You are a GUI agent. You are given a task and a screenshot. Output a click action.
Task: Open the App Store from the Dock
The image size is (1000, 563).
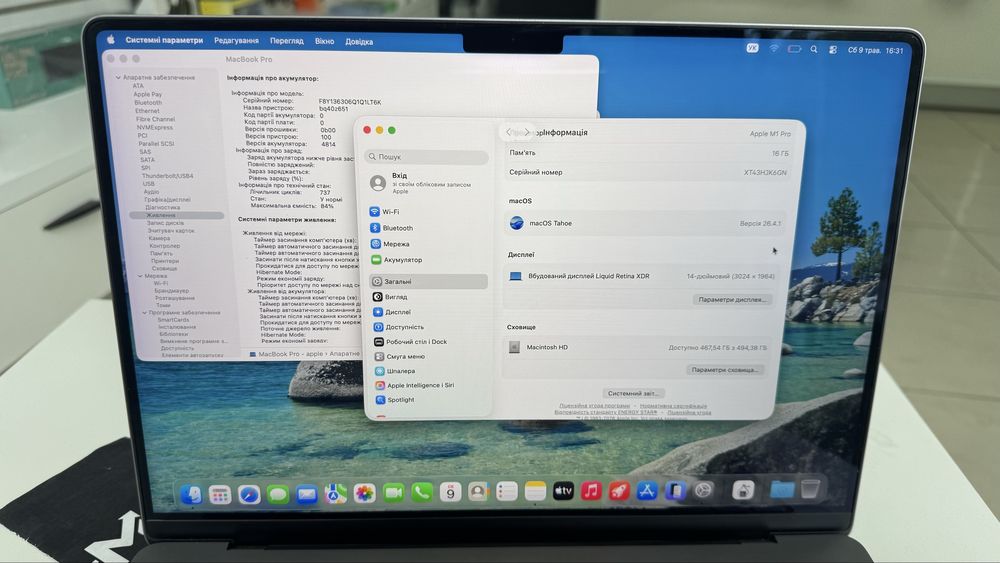coord(647,491)
